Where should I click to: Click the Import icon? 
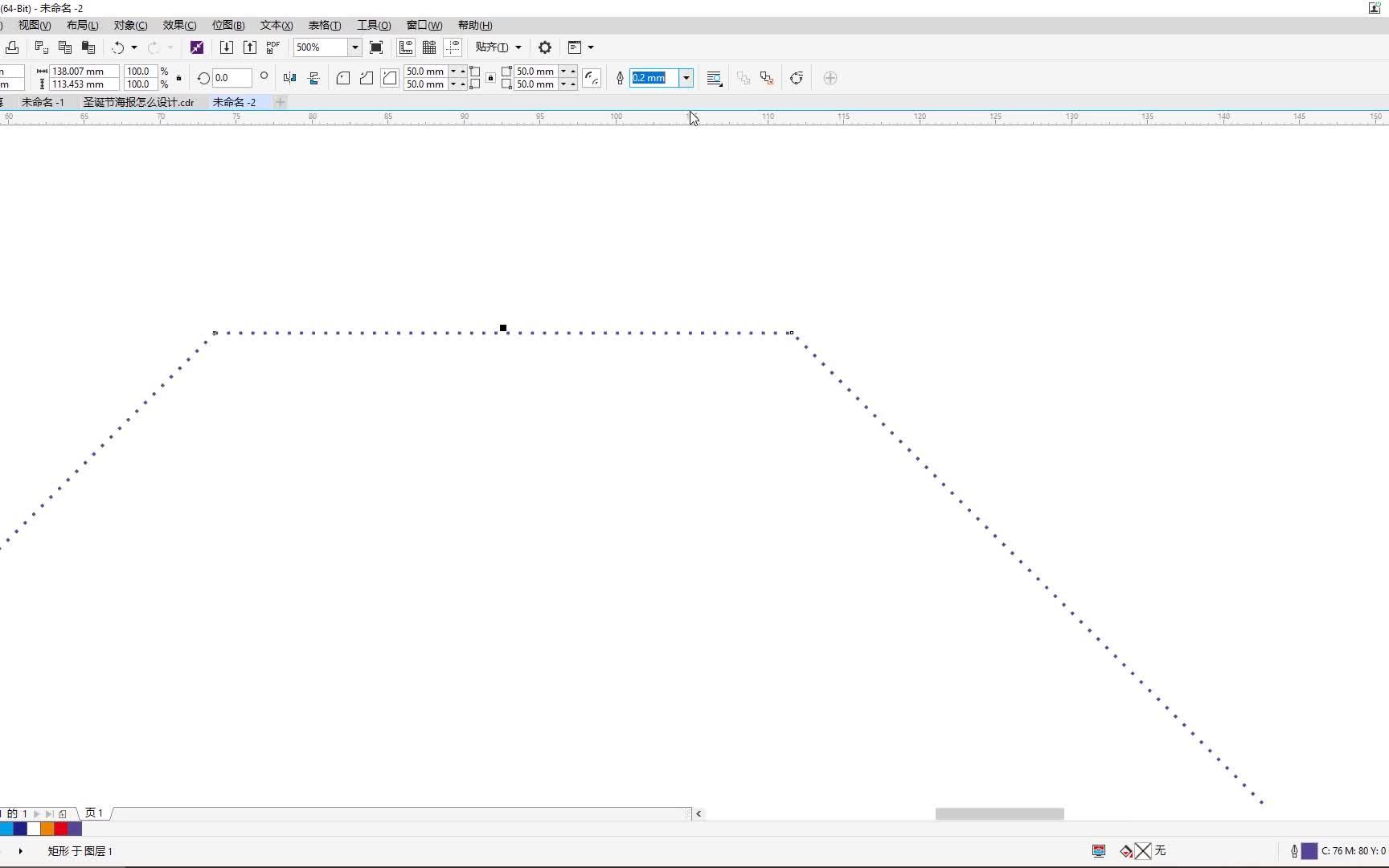[x=227, y=47]
